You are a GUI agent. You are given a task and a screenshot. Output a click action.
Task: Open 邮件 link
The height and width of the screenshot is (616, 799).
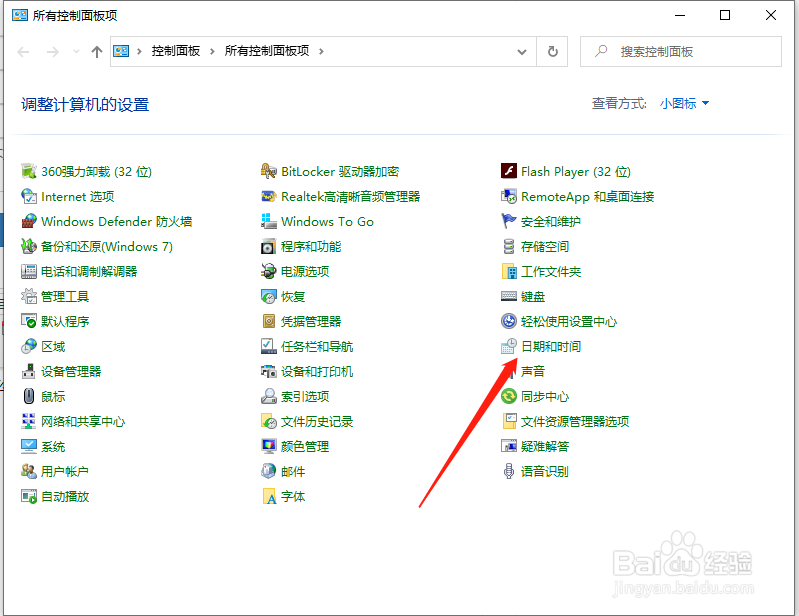point(293,471)
